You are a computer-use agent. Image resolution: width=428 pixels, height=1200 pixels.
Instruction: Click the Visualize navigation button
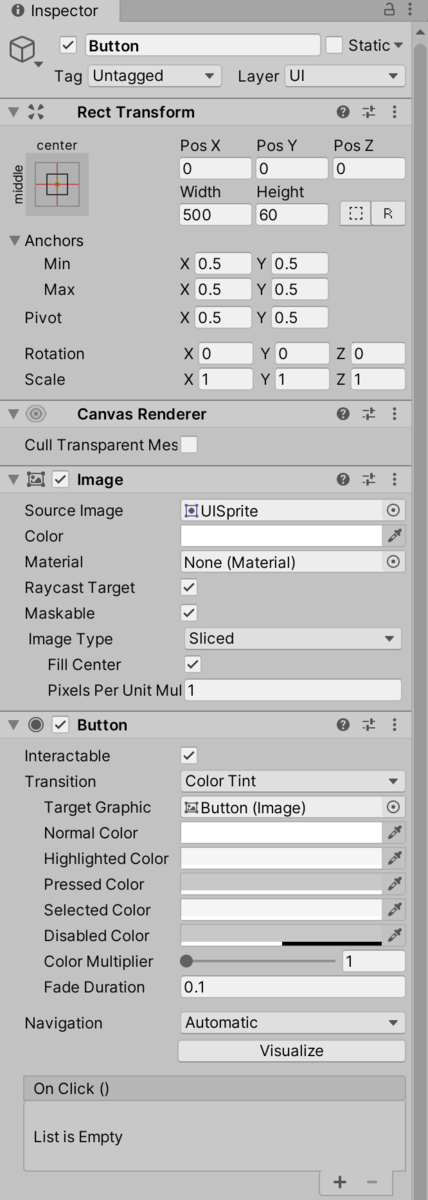(292, 1051)
